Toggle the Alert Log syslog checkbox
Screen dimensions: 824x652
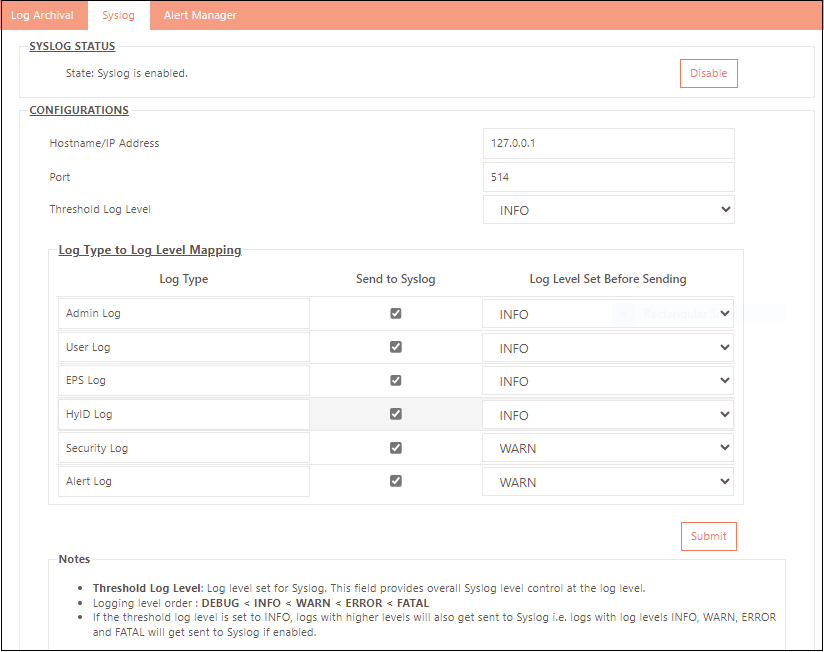pos(396,481)
